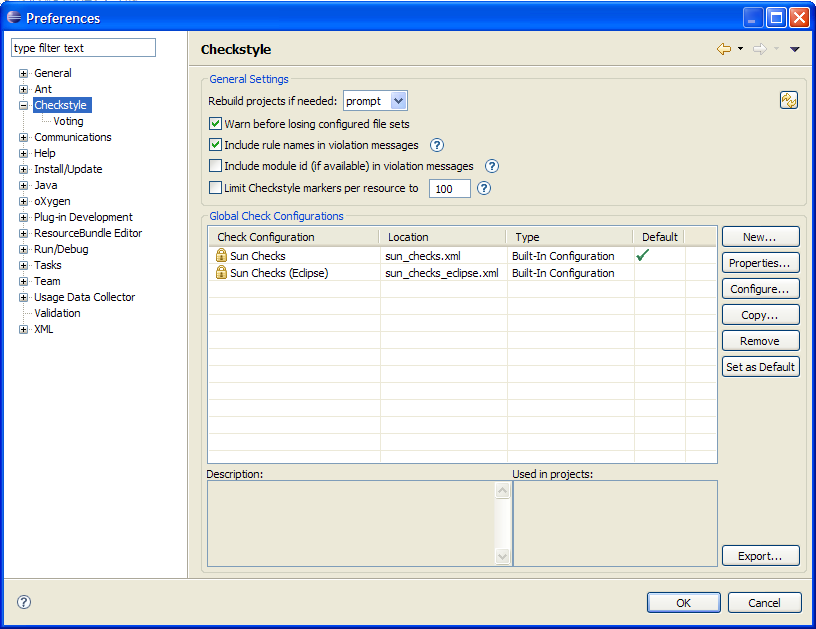
Task: Expand the General tree node
Action: 23,73
